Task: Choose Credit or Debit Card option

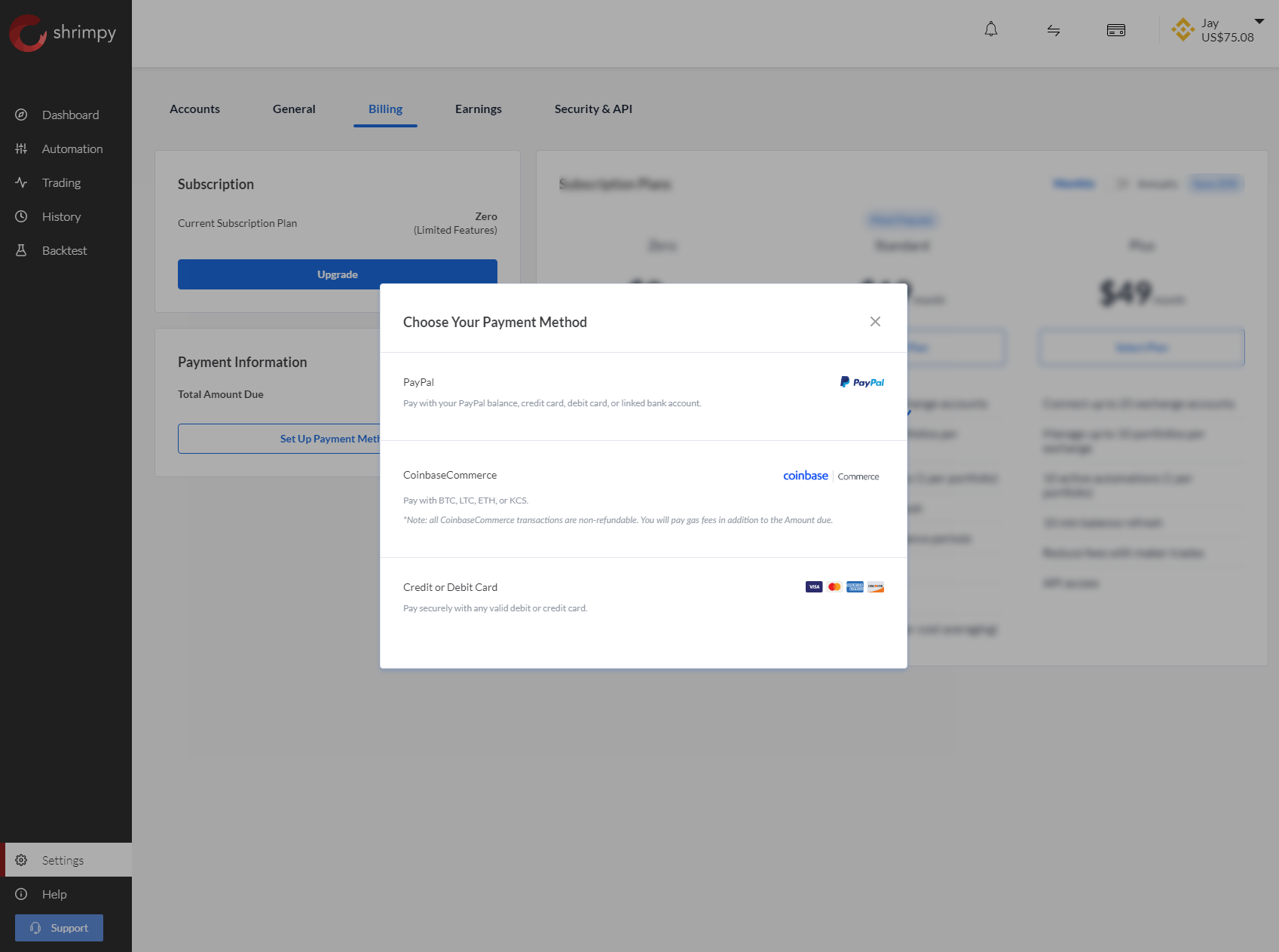Action: [644, 612]
